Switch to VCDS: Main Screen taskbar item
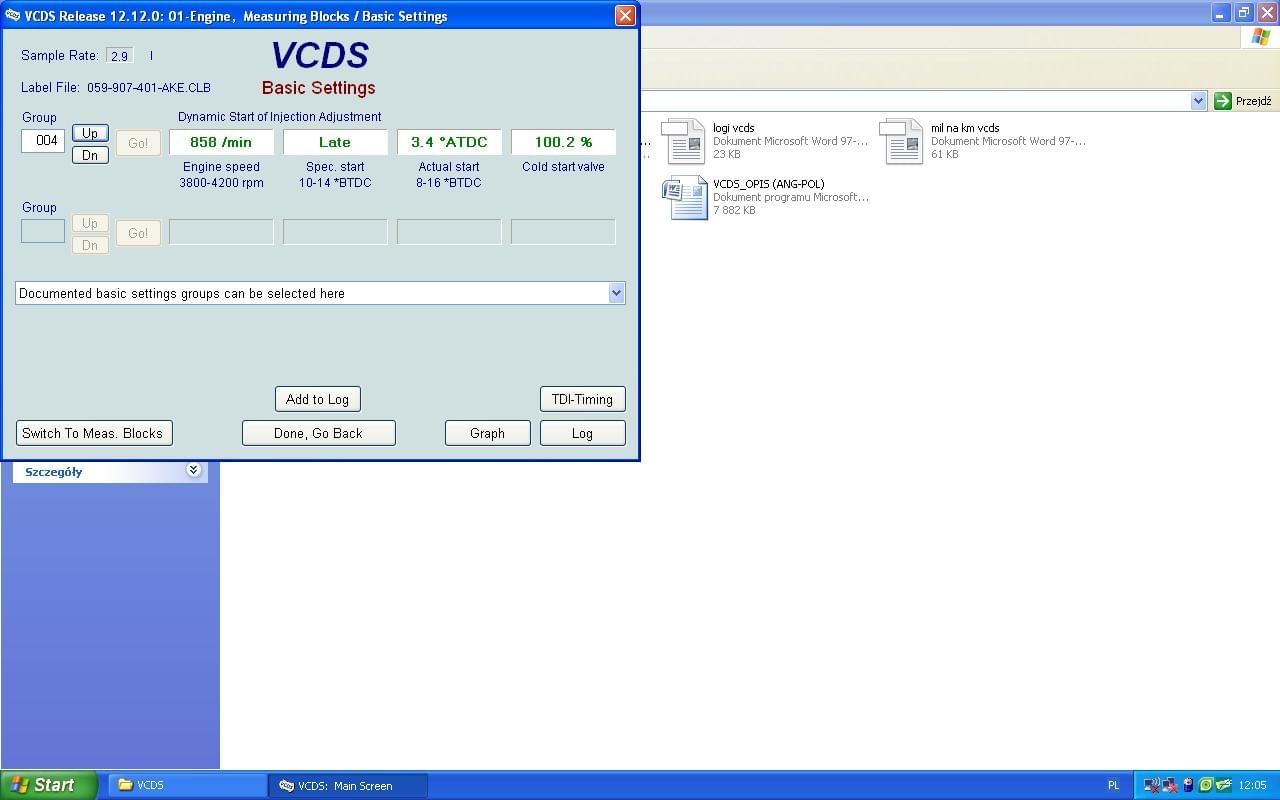Image resolution: width=1280 pixels, height=800 pixels. tap(347, 785)
